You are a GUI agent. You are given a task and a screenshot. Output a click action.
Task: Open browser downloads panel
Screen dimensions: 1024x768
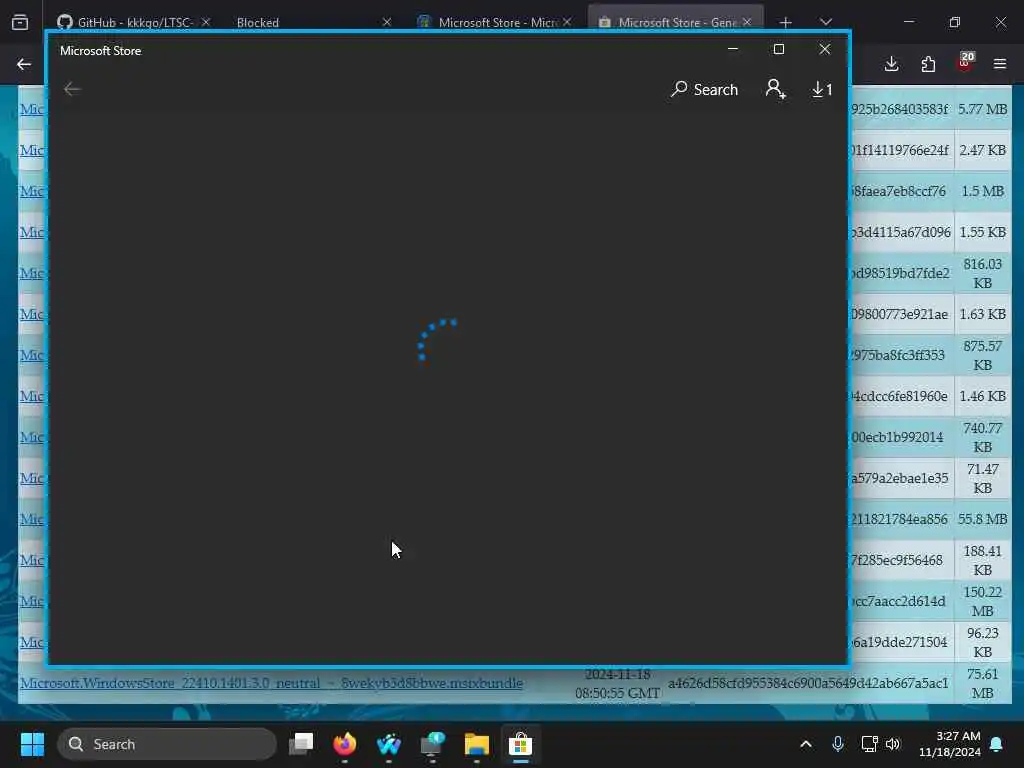coord(891,64)
